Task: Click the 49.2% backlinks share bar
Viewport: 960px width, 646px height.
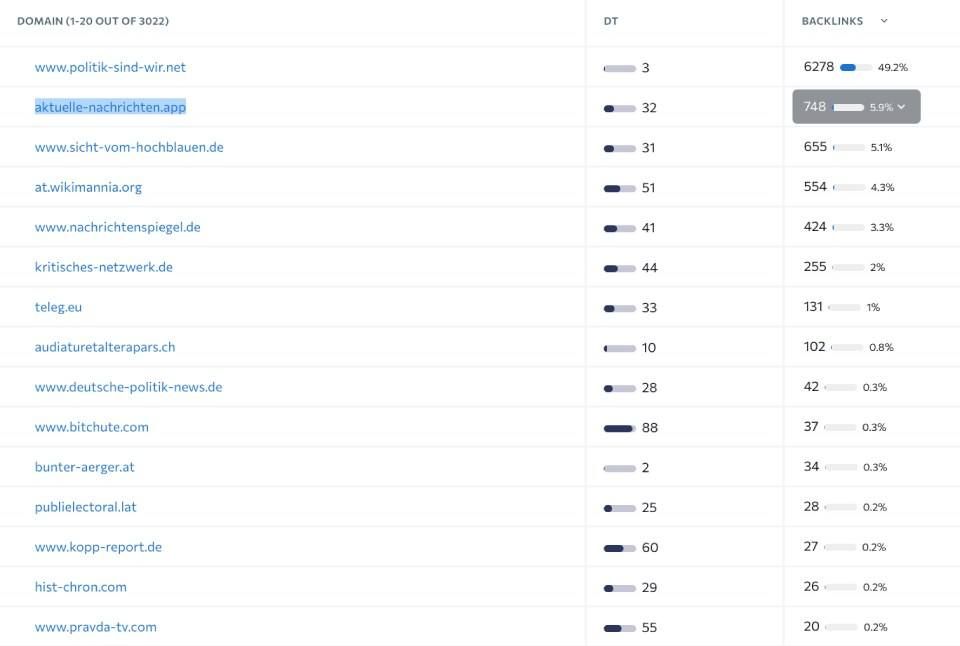Action: tap(855, 68)
